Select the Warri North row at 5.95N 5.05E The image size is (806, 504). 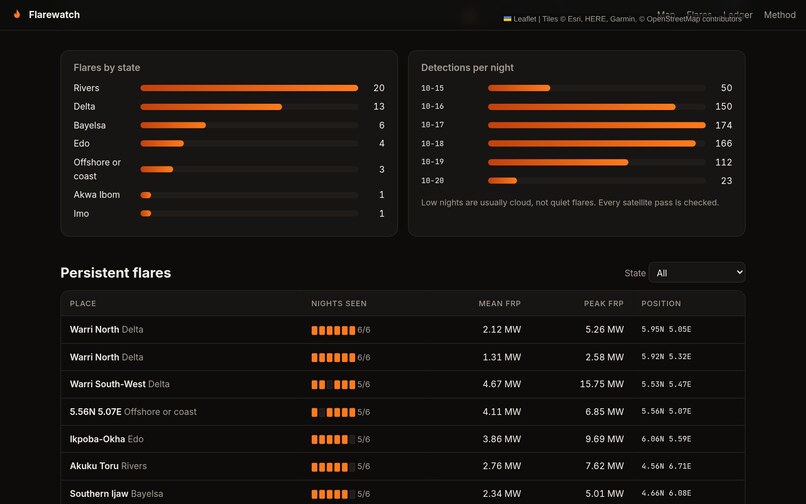[403, 330]
